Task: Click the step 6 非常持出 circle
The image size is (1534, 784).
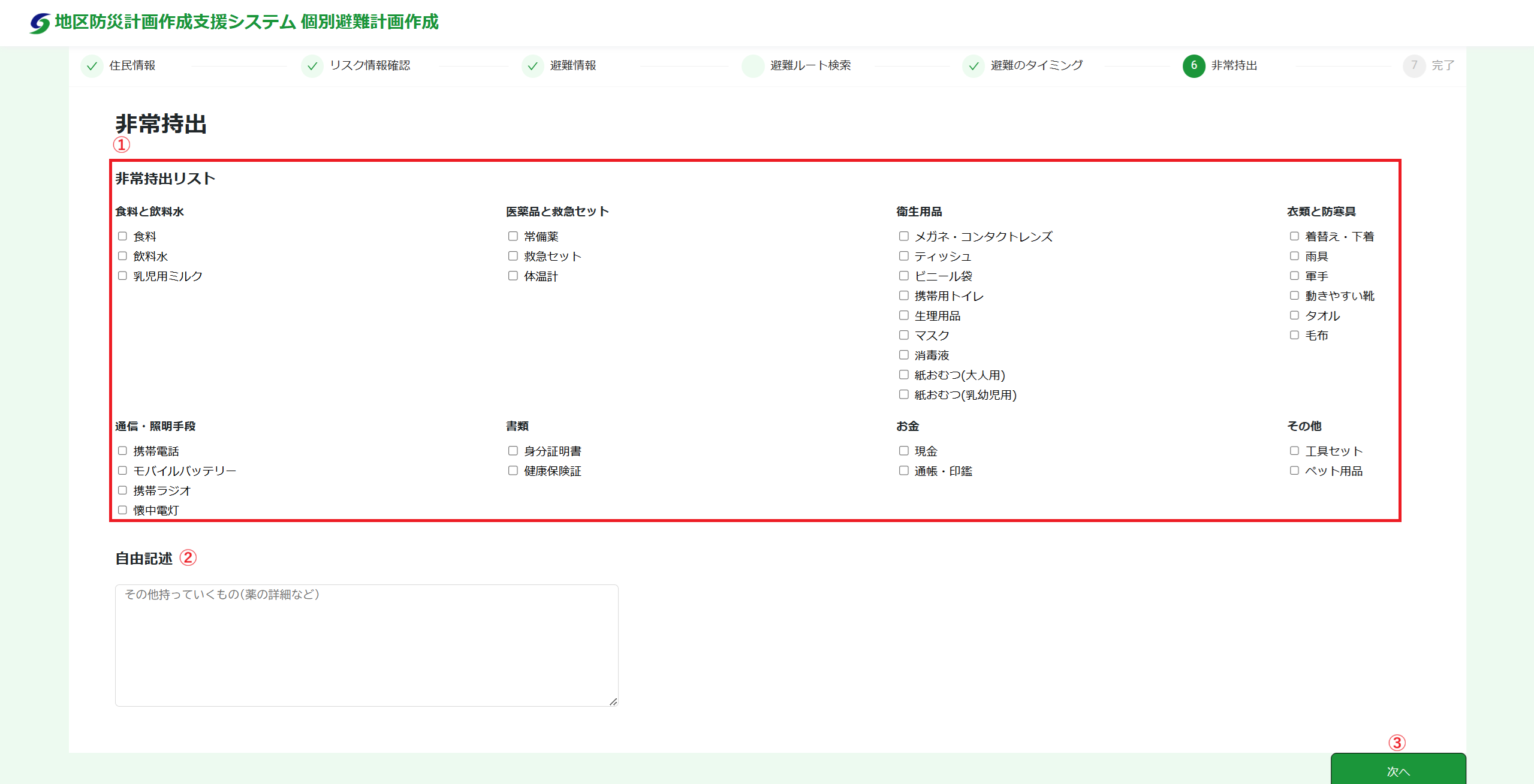Action: 1194,66
